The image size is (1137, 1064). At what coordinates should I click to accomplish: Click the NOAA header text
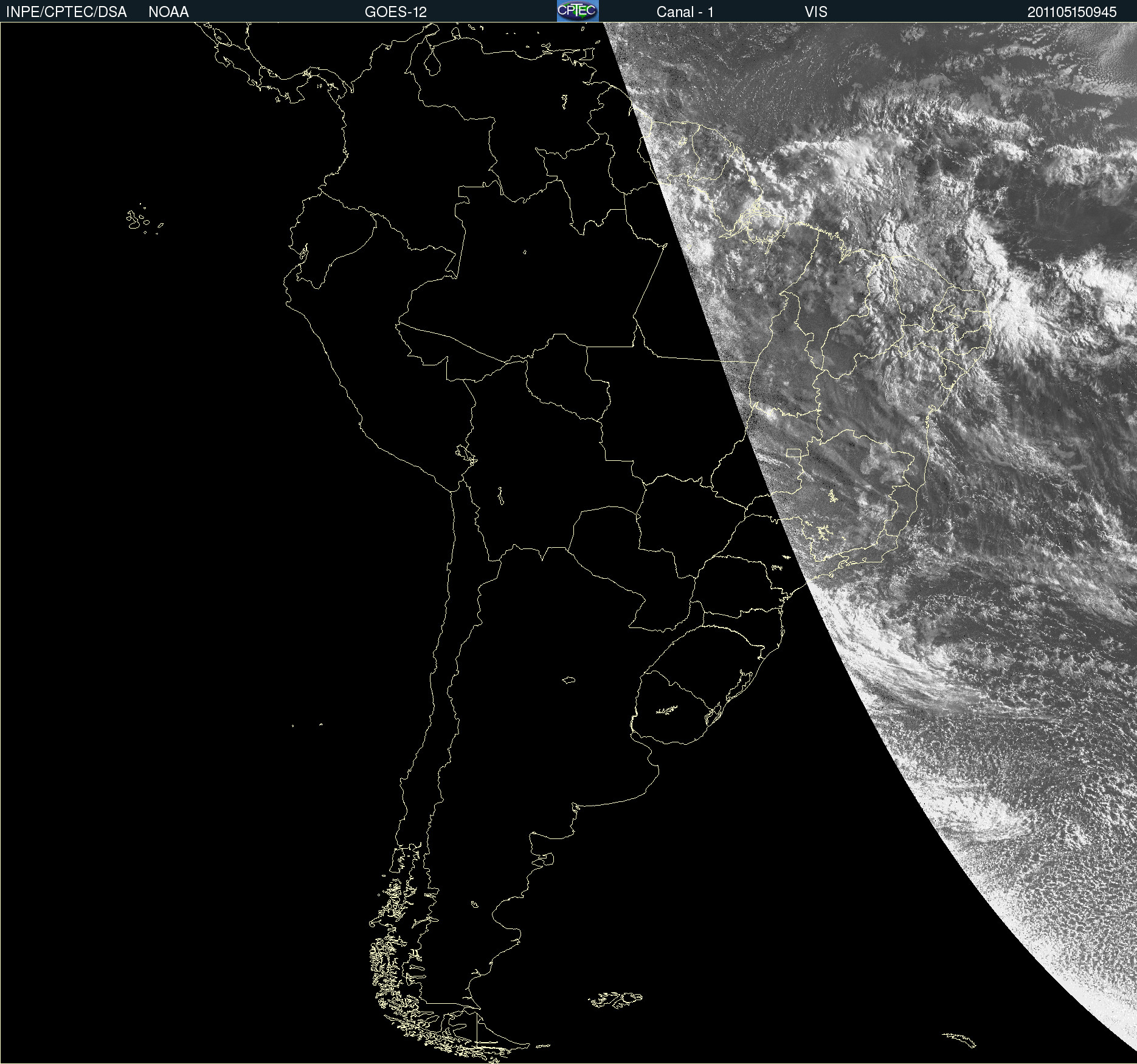168,12
